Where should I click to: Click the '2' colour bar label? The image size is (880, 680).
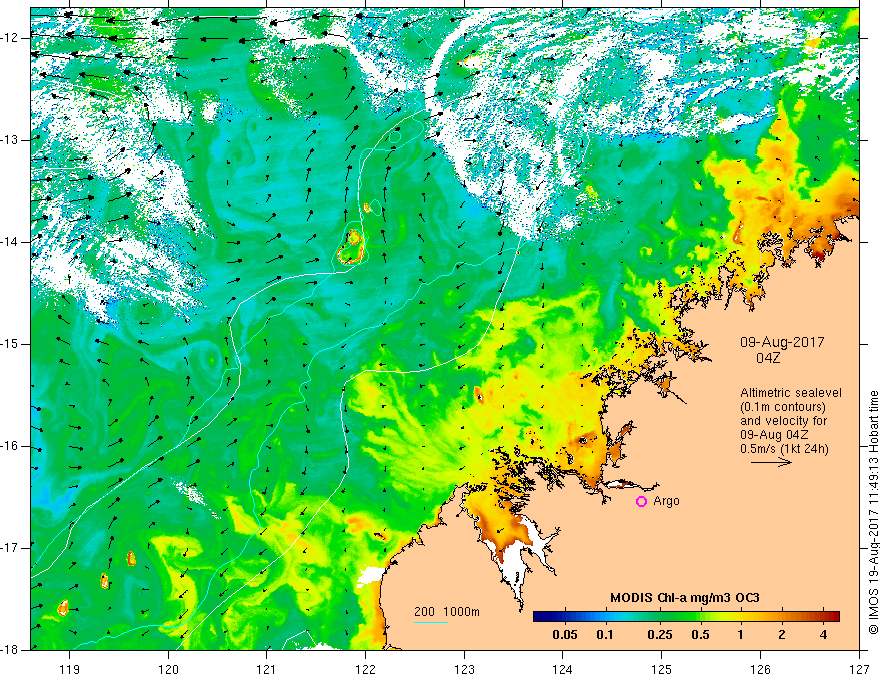tap(782, 635)
